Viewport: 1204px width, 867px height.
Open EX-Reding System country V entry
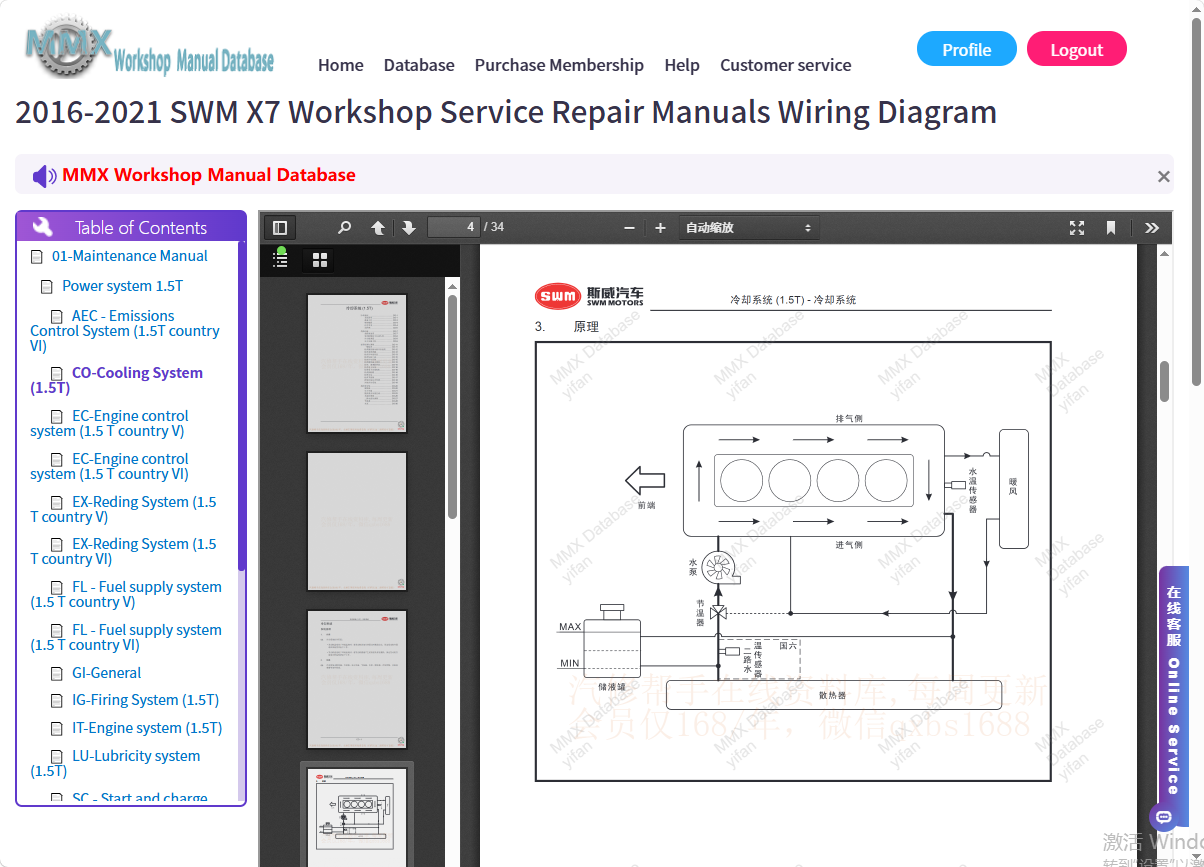point(124,509)
